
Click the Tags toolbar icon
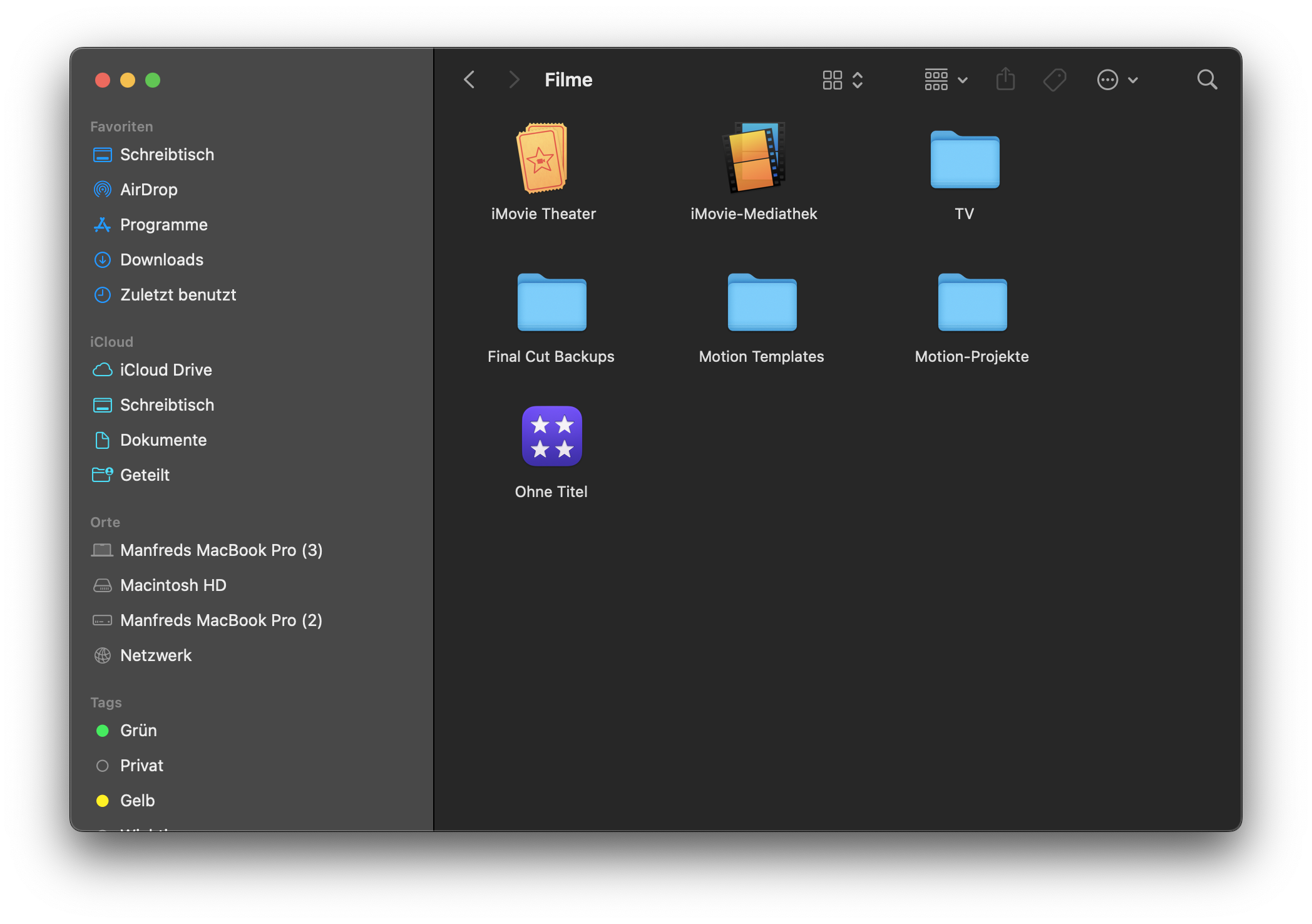point(1055,80)
